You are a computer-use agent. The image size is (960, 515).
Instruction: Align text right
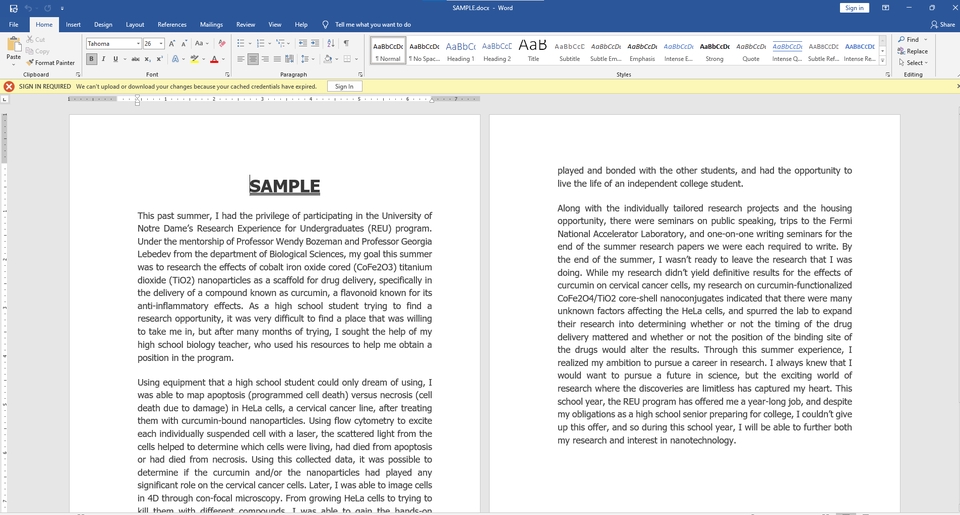point(265,59)
